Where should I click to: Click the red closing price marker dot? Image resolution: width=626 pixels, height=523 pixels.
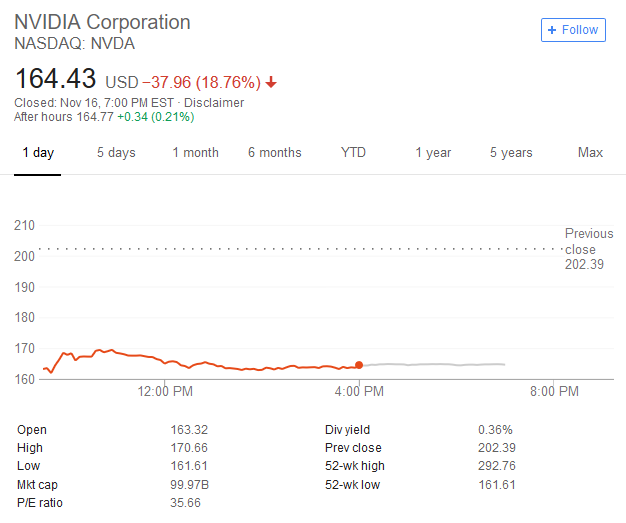[x=359, y=365]
